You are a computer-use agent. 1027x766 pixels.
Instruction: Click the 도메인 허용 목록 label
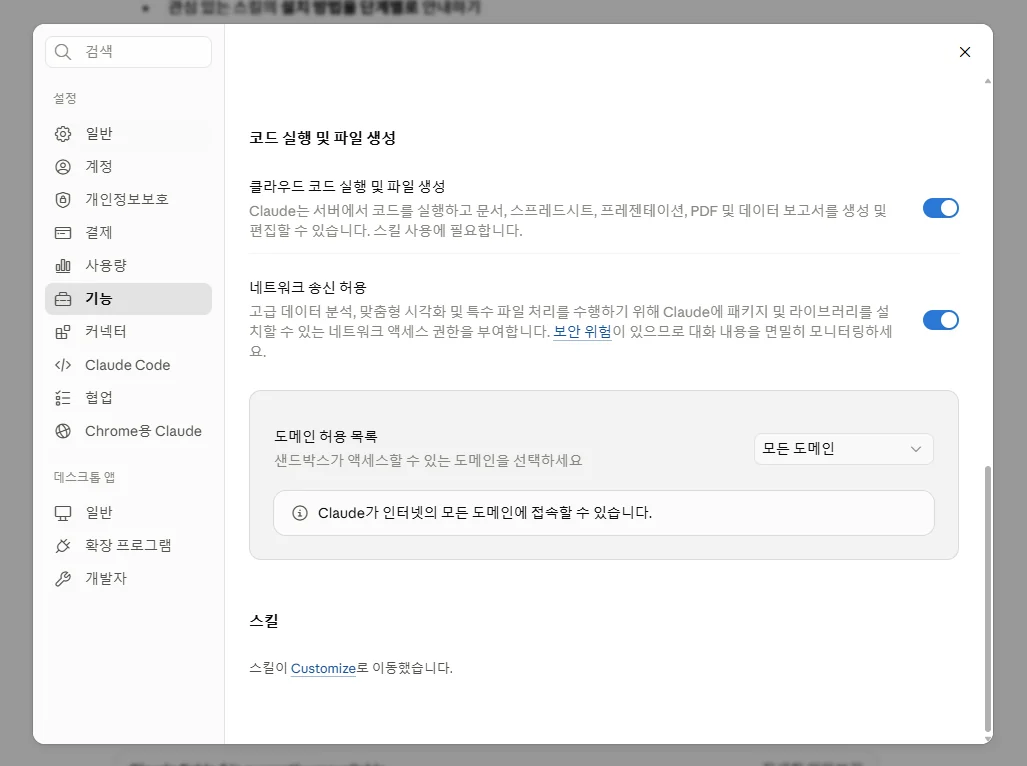point(326,437)
